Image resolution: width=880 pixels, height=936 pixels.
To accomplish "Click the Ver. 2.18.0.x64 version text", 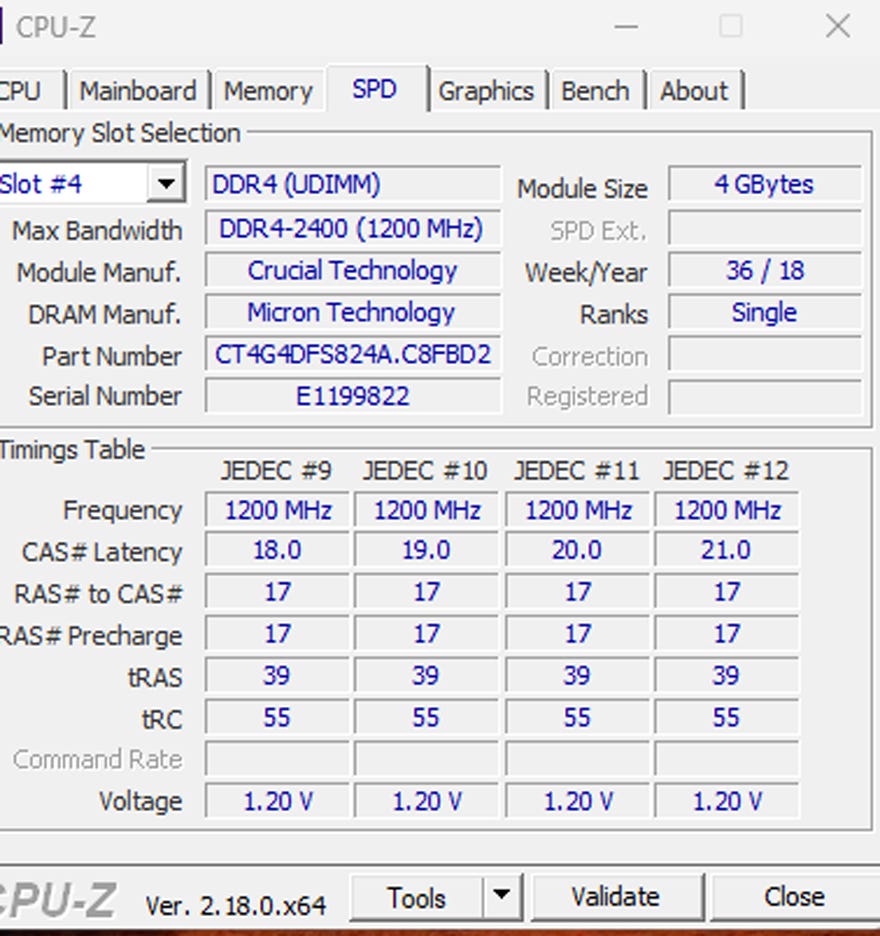I will click(236, 906).
